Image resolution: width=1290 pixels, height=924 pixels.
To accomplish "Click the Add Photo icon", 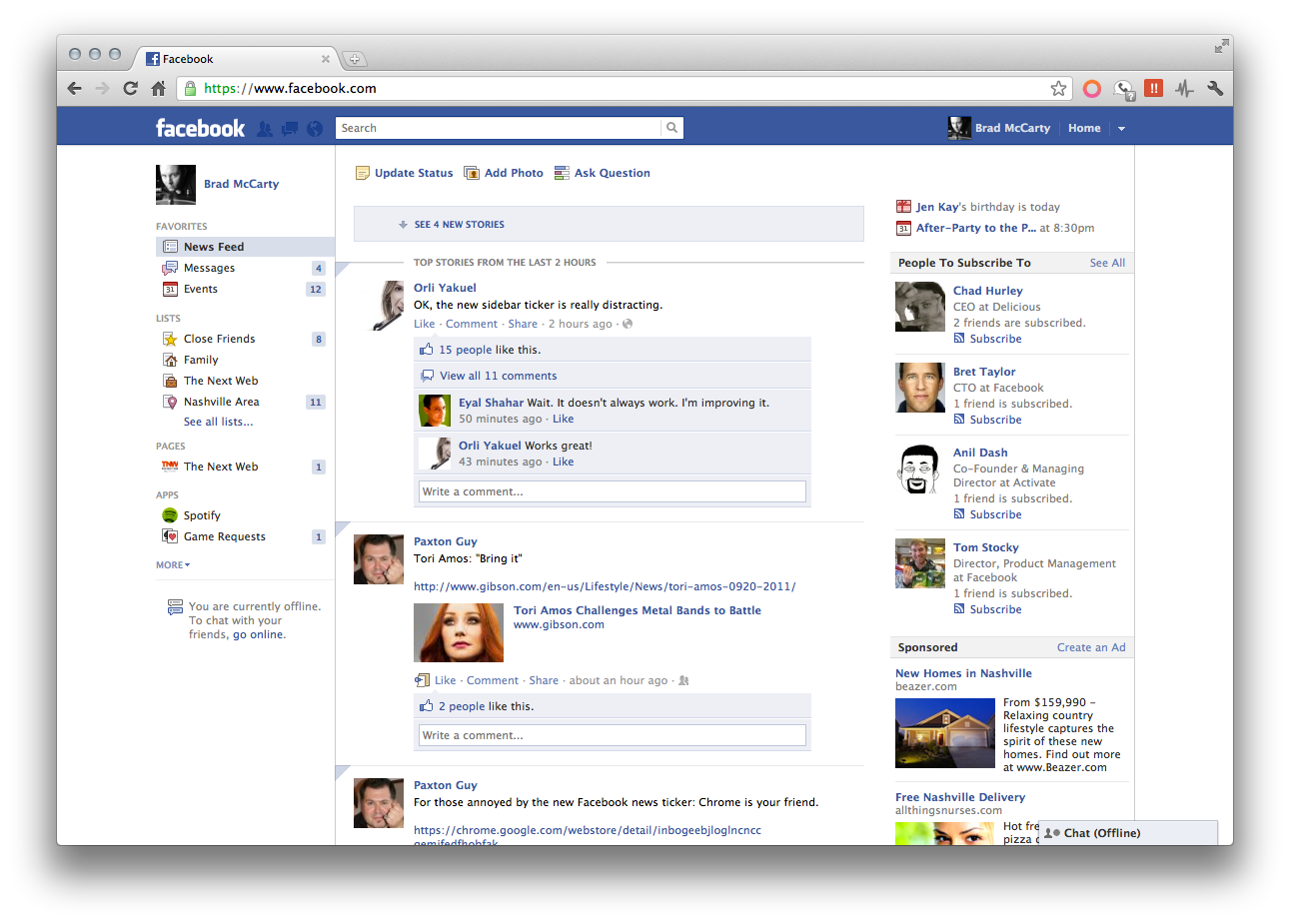I will 472,173.
